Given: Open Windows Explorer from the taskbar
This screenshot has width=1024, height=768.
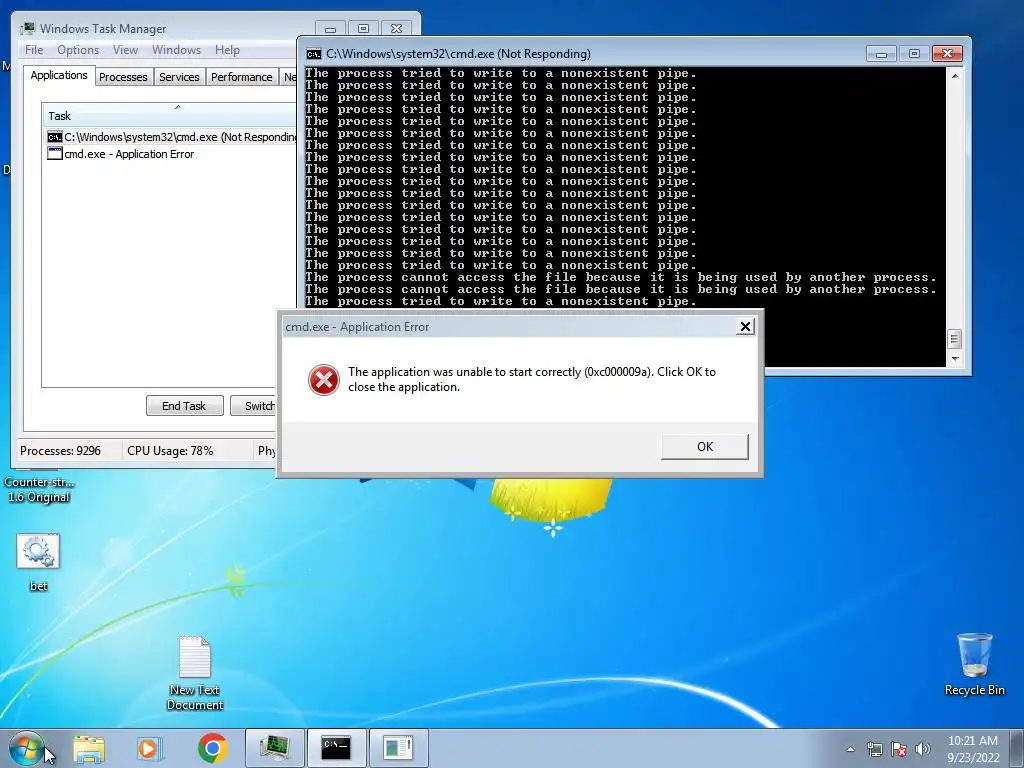Looking at the screenshot, I should [89, 748].
